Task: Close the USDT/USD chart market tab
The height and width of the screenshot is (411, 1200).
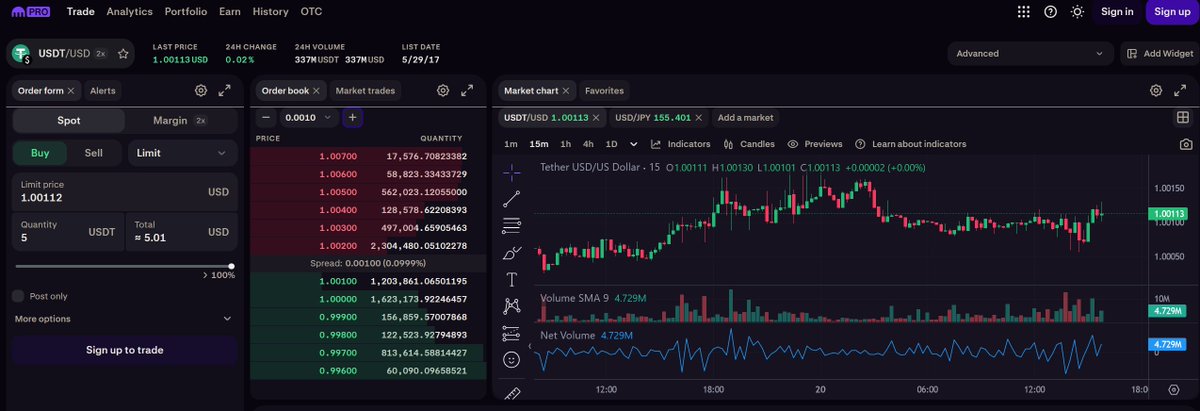Action: tap(598, 117)
